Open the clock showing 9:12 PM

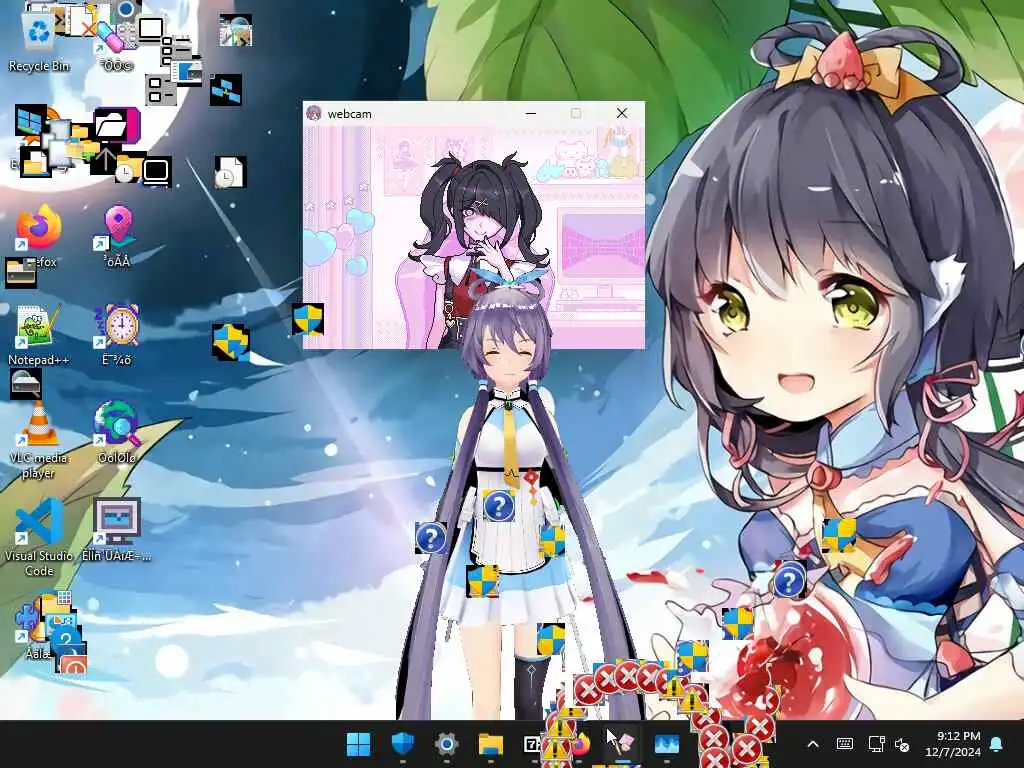(953, 744)
